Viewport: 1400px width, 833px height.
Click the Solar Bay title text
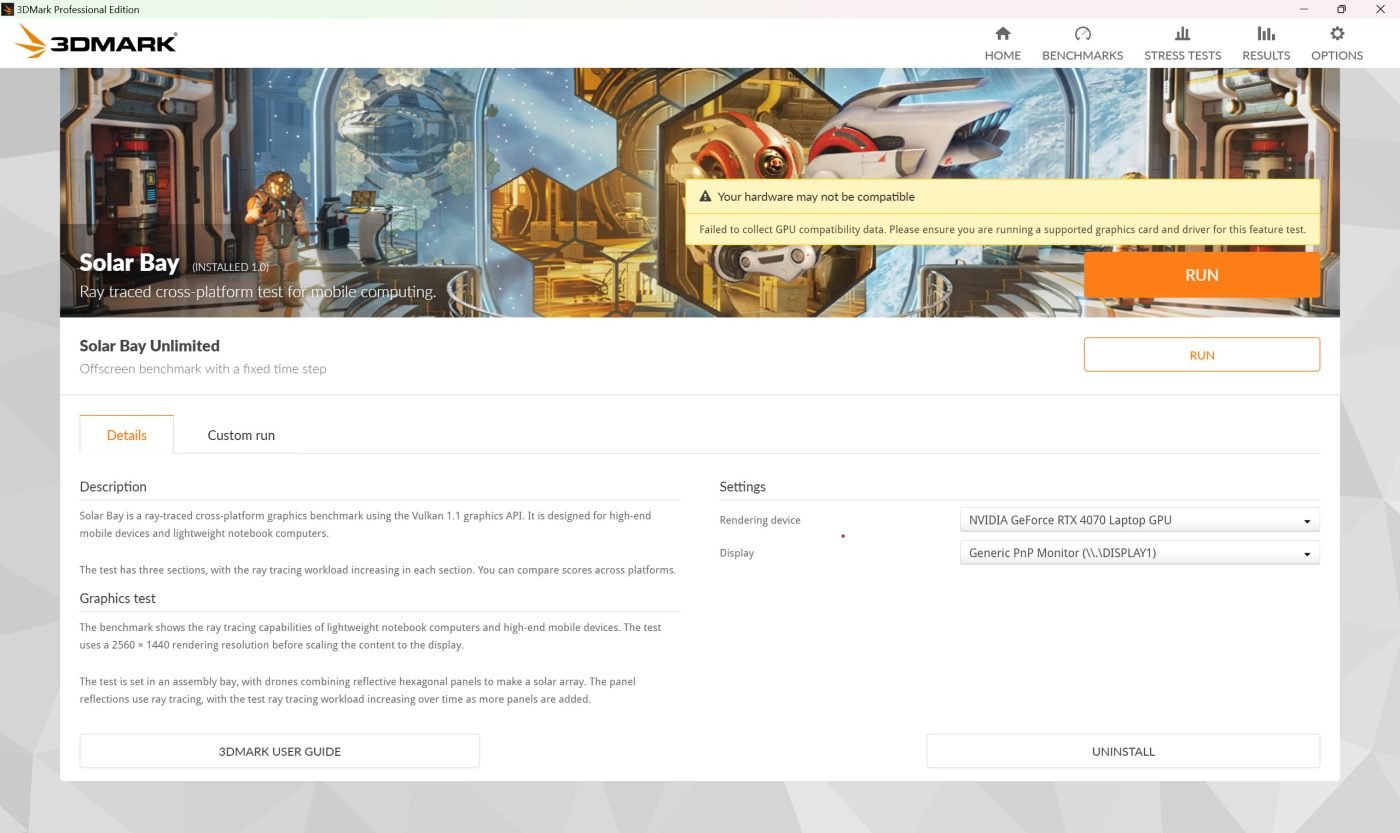click(129, 263)
